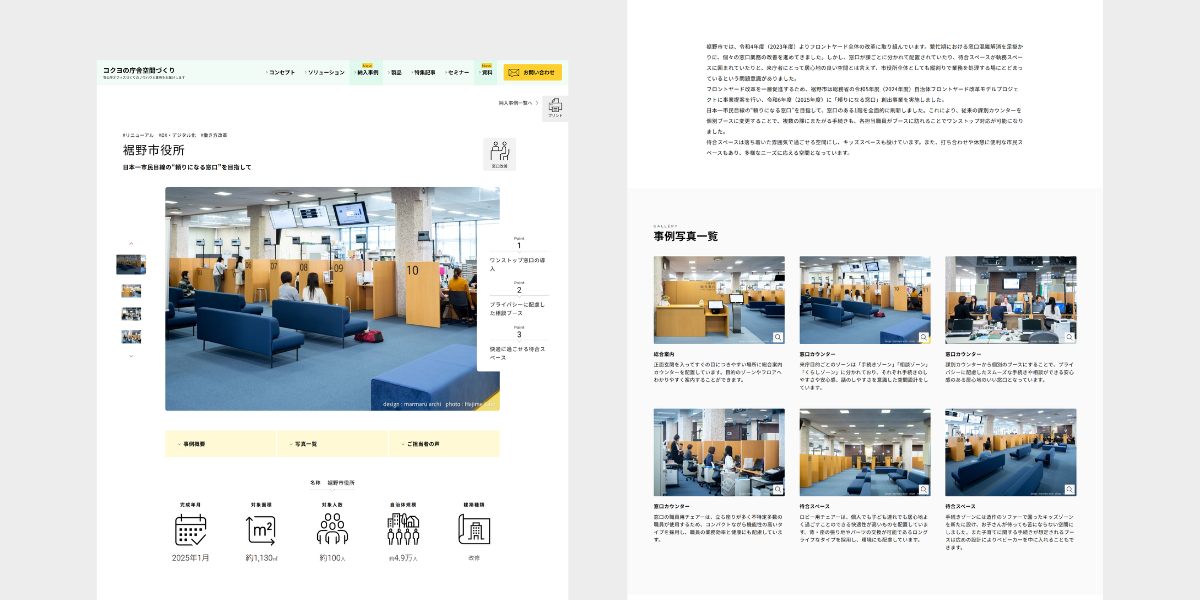Click the 建築種類 blueprint icon

point(474,530)
